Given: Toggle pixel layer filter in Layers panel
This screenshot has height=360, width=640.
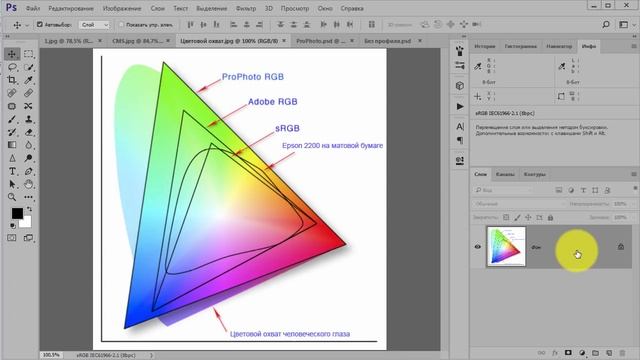Looking at the screenshot, I should (x=559, y=190).
